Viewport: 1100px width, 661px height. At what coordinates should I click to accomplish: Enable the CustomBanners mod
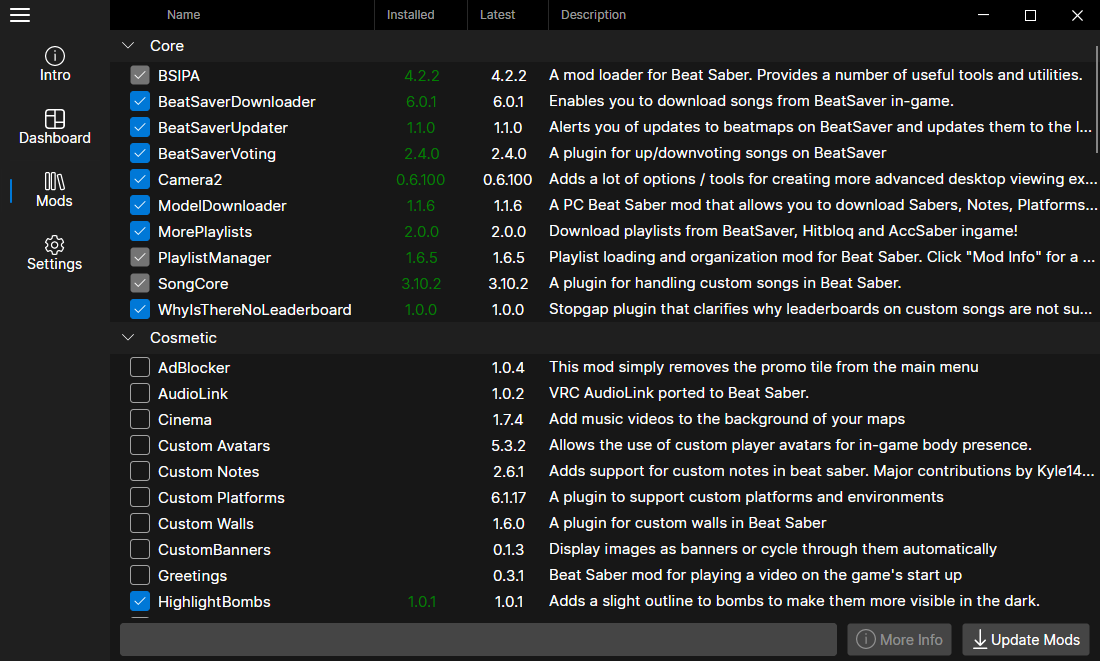click(140, 549)
